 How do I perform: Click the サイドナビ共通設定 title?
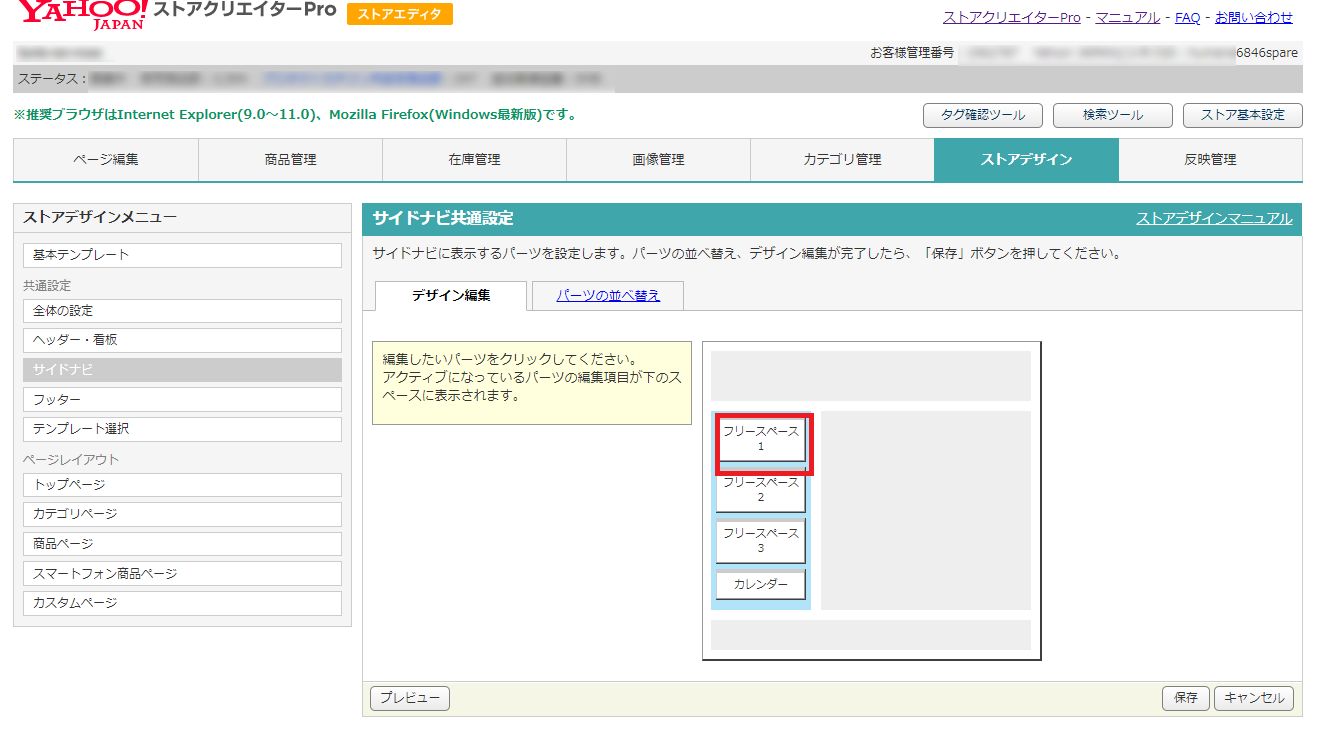click(443, 219)
